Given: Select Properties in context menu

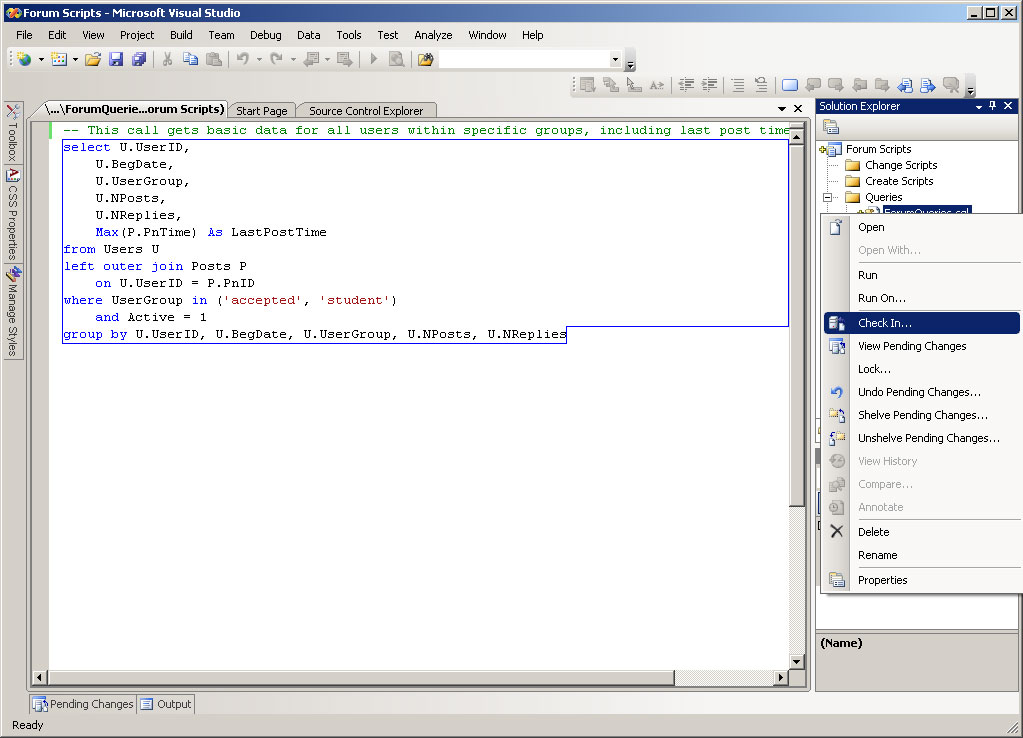Looking at the screenshot, I should 922,580.
